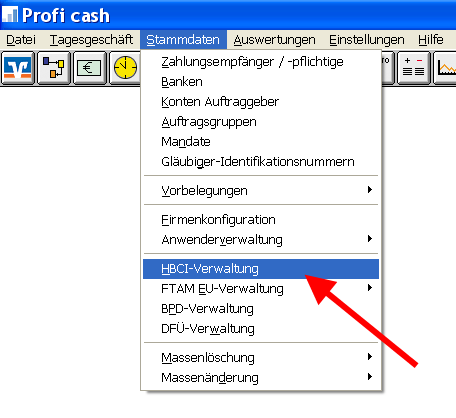Click the yellow clock toolbar icon
This screenshot has width=456, height=418.
pyautogui.click(x=125, y=68)
